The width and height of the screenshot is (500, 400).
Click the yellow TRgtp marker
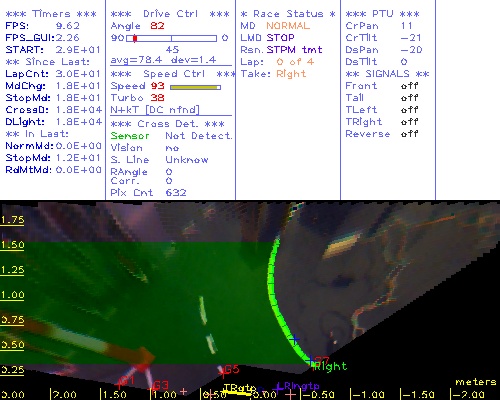pyautogui.click(x=239, y=388)
